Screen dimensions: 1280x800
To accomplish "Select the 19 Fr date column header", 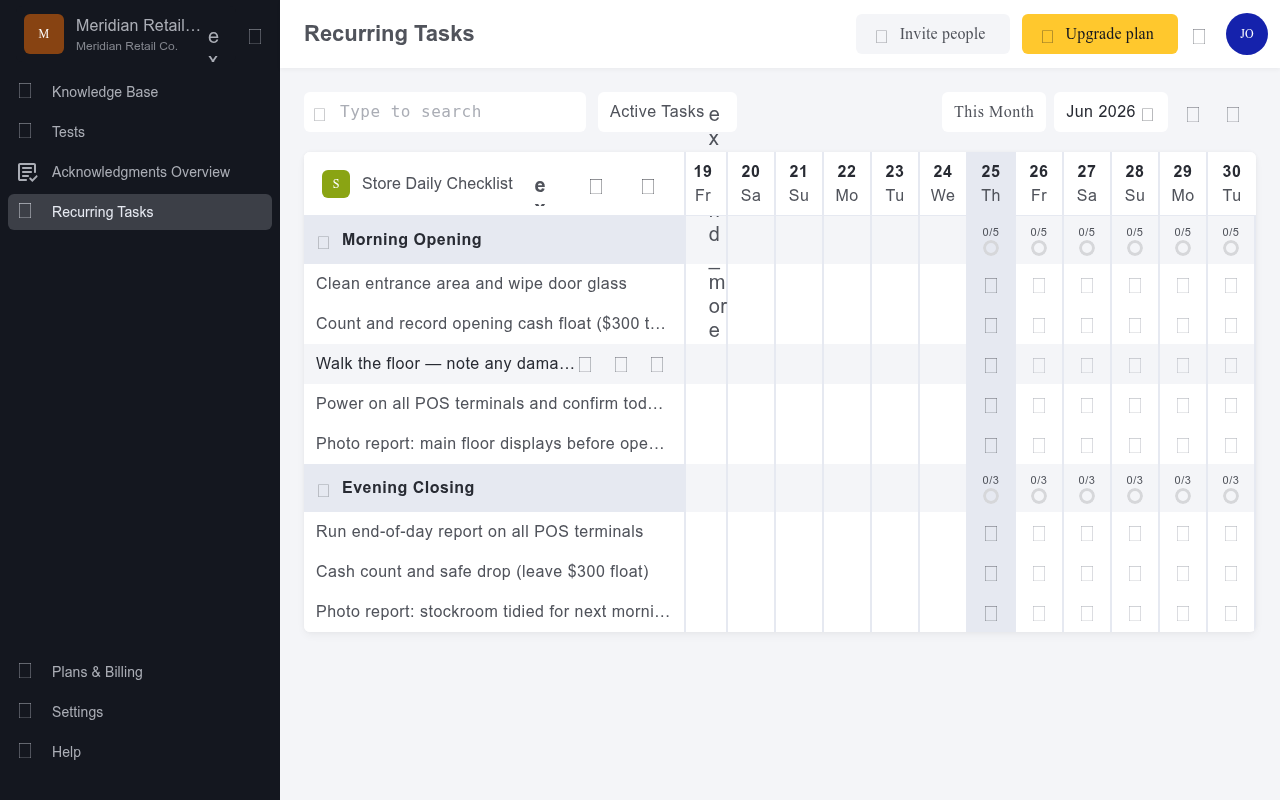I will 703,184.
